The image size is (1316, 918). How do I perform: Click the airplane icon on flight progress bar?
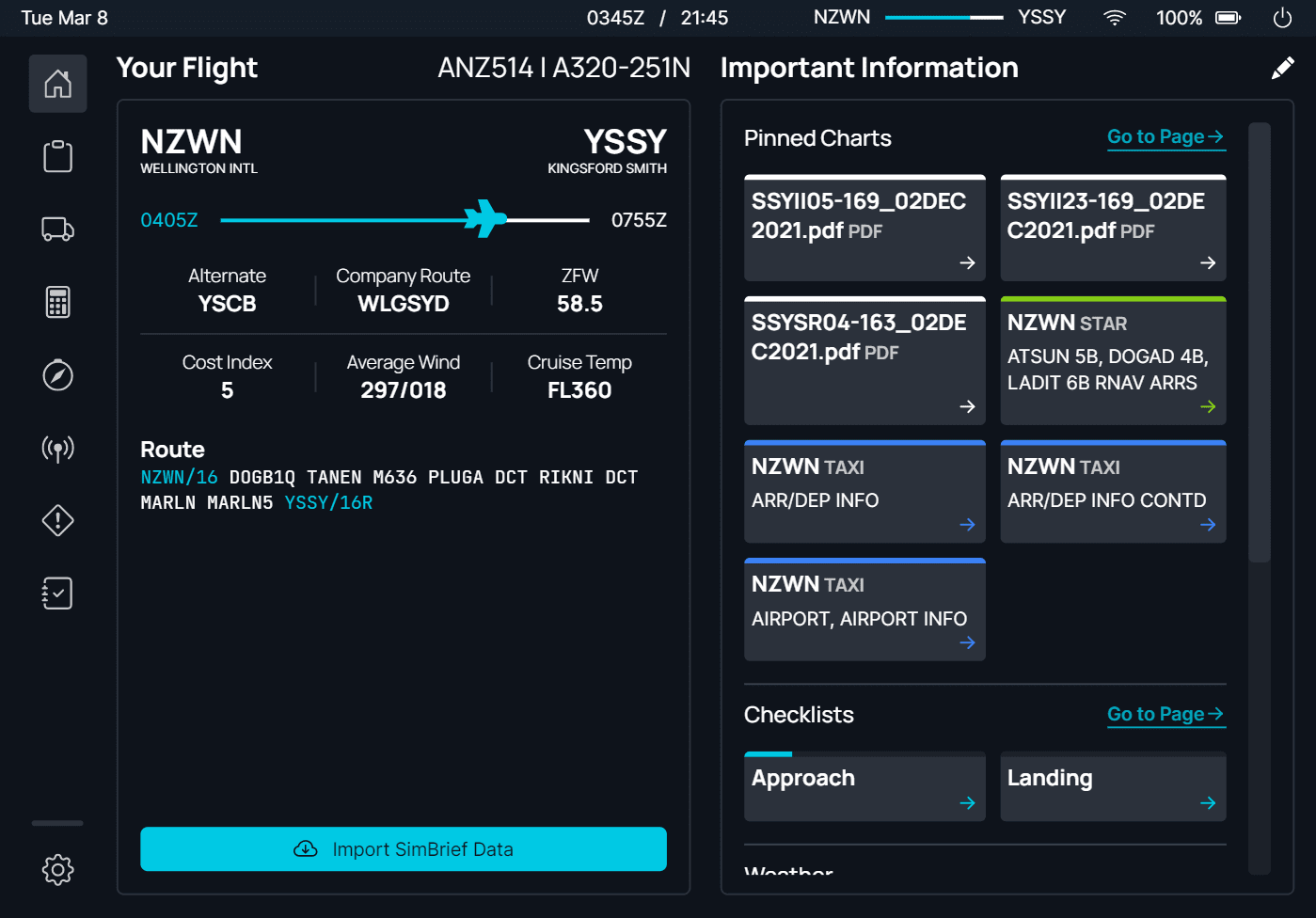[485, 219]
